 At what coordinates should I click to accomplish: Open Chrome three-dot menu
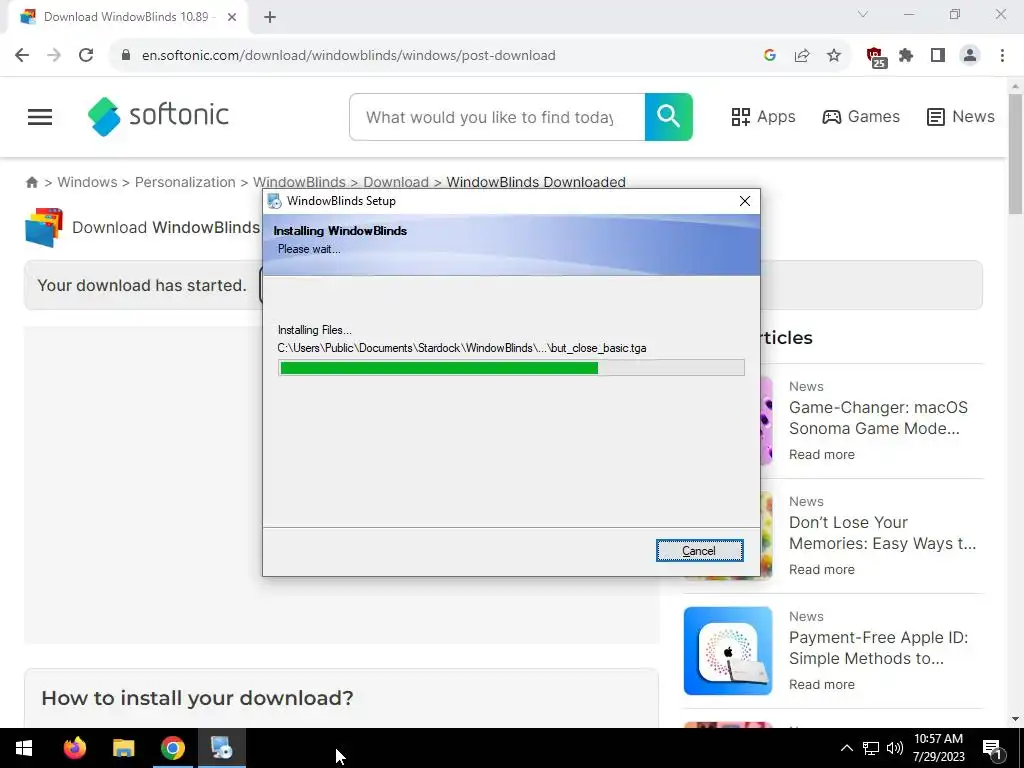[1002, 56]
